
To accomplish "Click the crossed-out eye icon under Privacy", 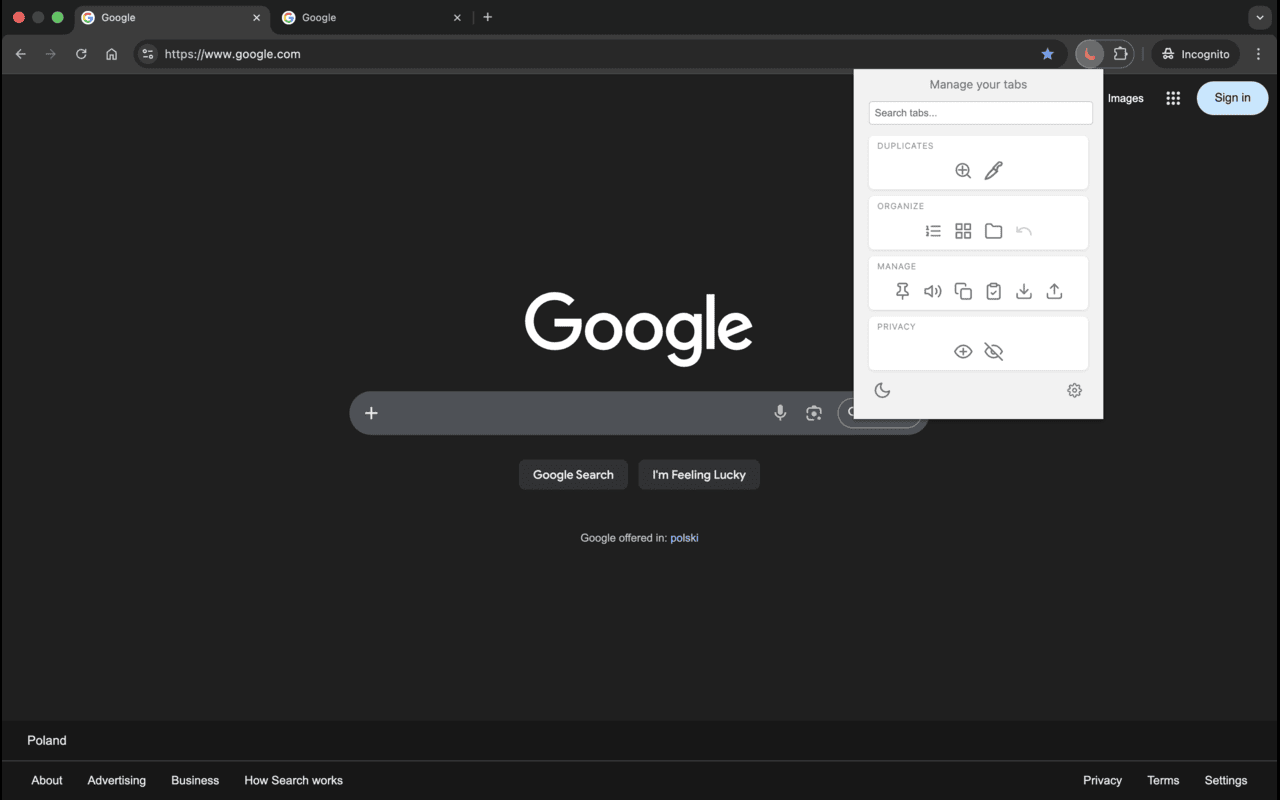I will click(993, 352).
